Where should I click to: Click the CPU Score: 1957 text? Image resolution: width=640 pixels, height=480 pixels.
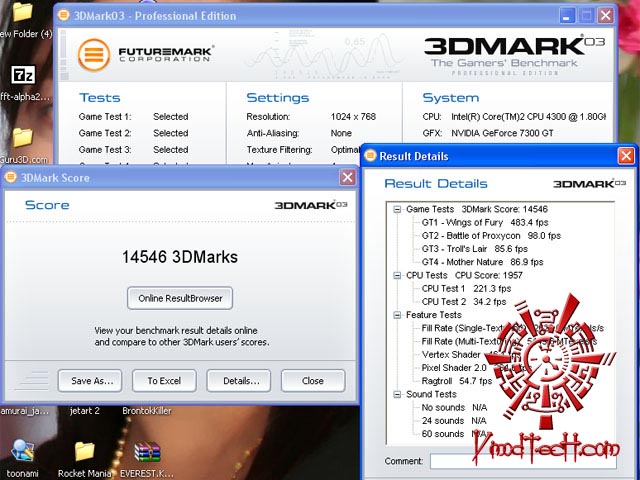tap(489, 276)
